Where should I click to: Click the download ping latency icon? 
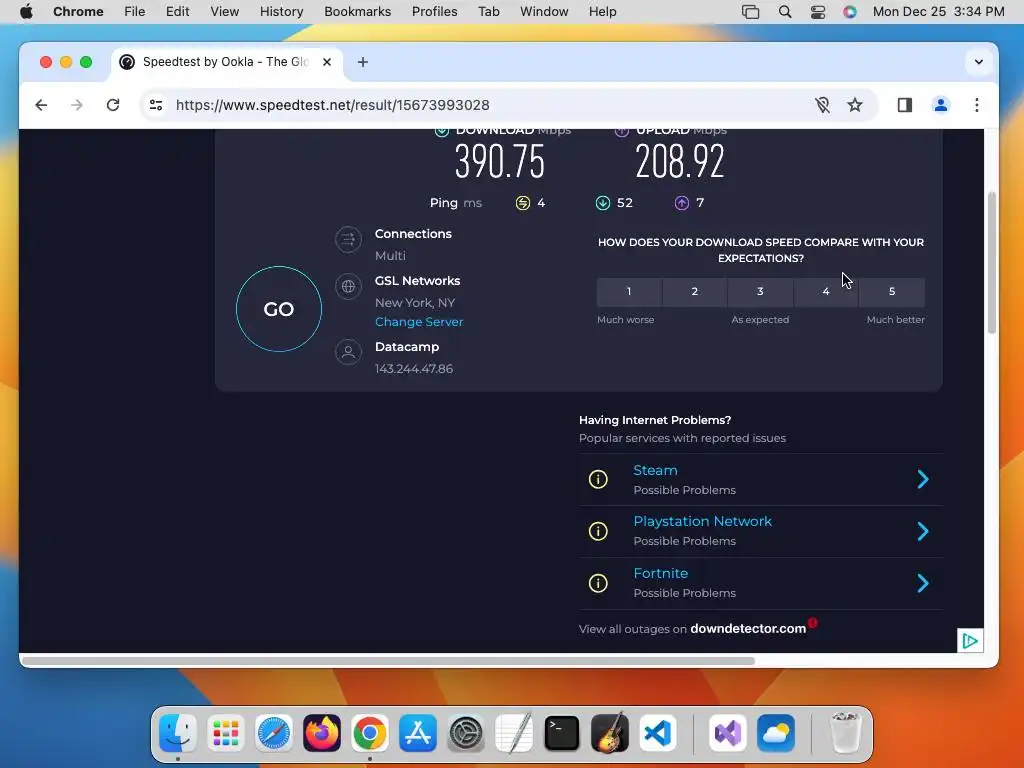[603, 203]
